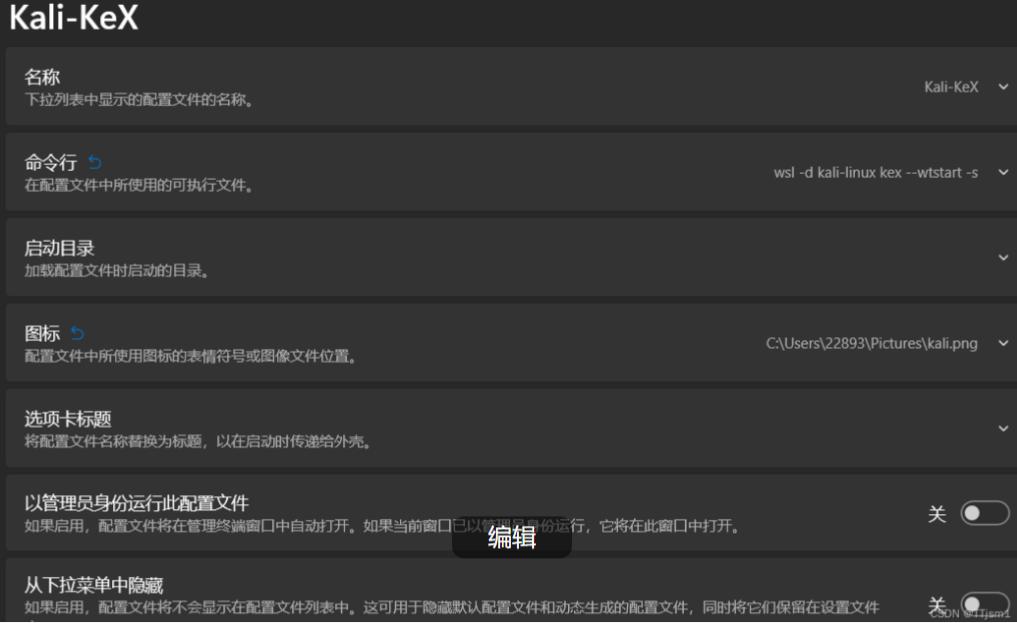Click the 名称 setting label
This screenshot has height=623, width=1017.
tap(42, 77)
